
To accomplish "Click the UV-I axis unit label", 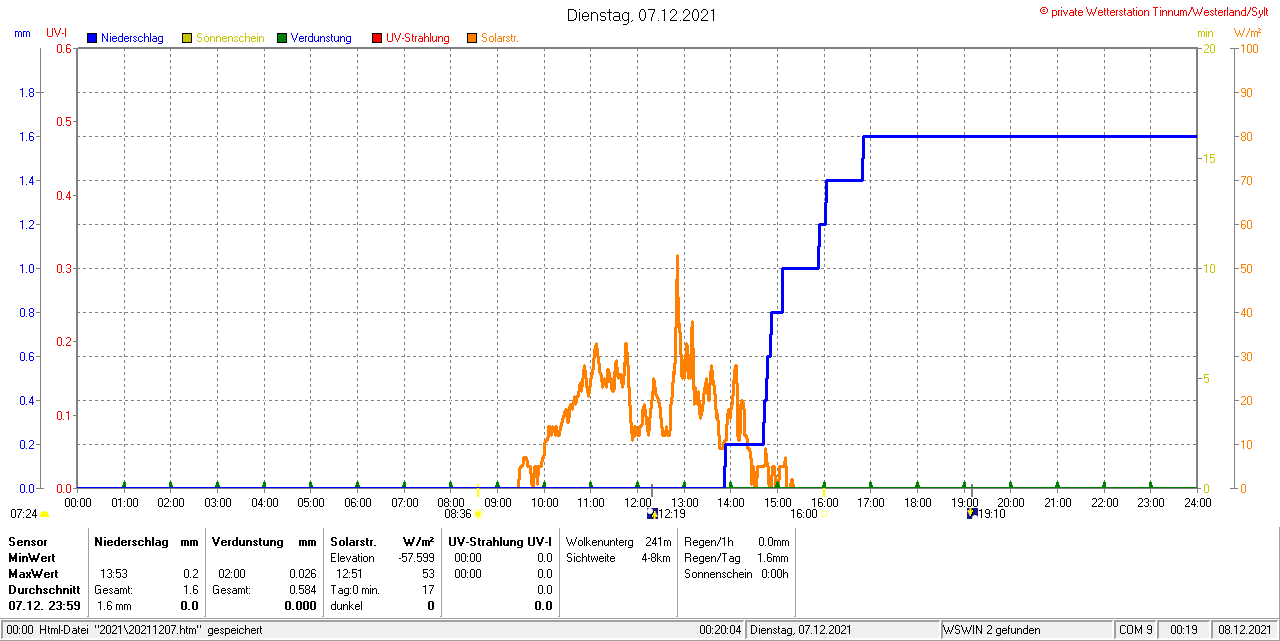I will coord(57,33).
